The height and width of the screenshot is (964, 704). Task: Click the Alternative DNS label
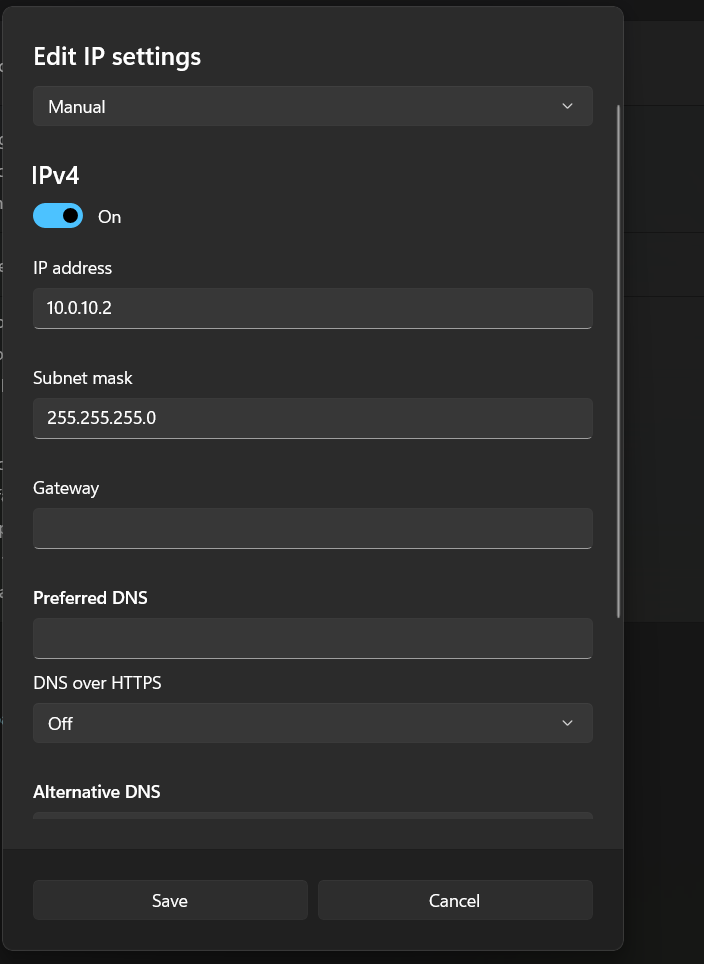[x=97, y=792]
